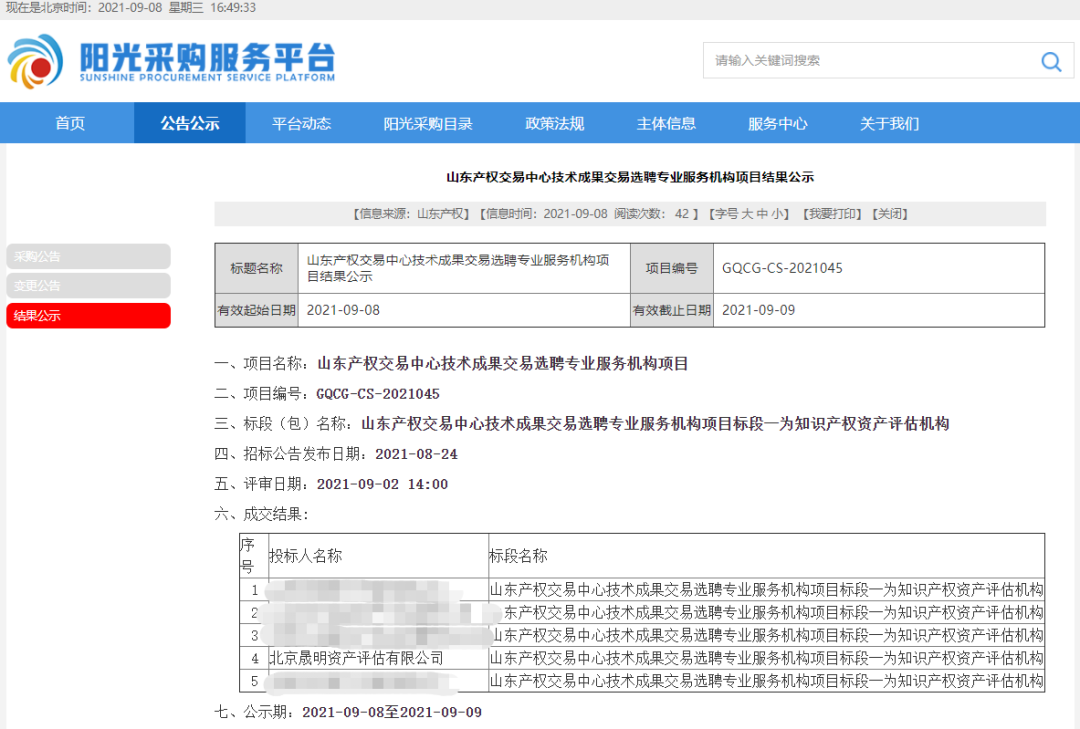This screenshot has width=1080, height=729.
Task: Click row 5 标段名称 cell in results table
Action: click(767, 681)
